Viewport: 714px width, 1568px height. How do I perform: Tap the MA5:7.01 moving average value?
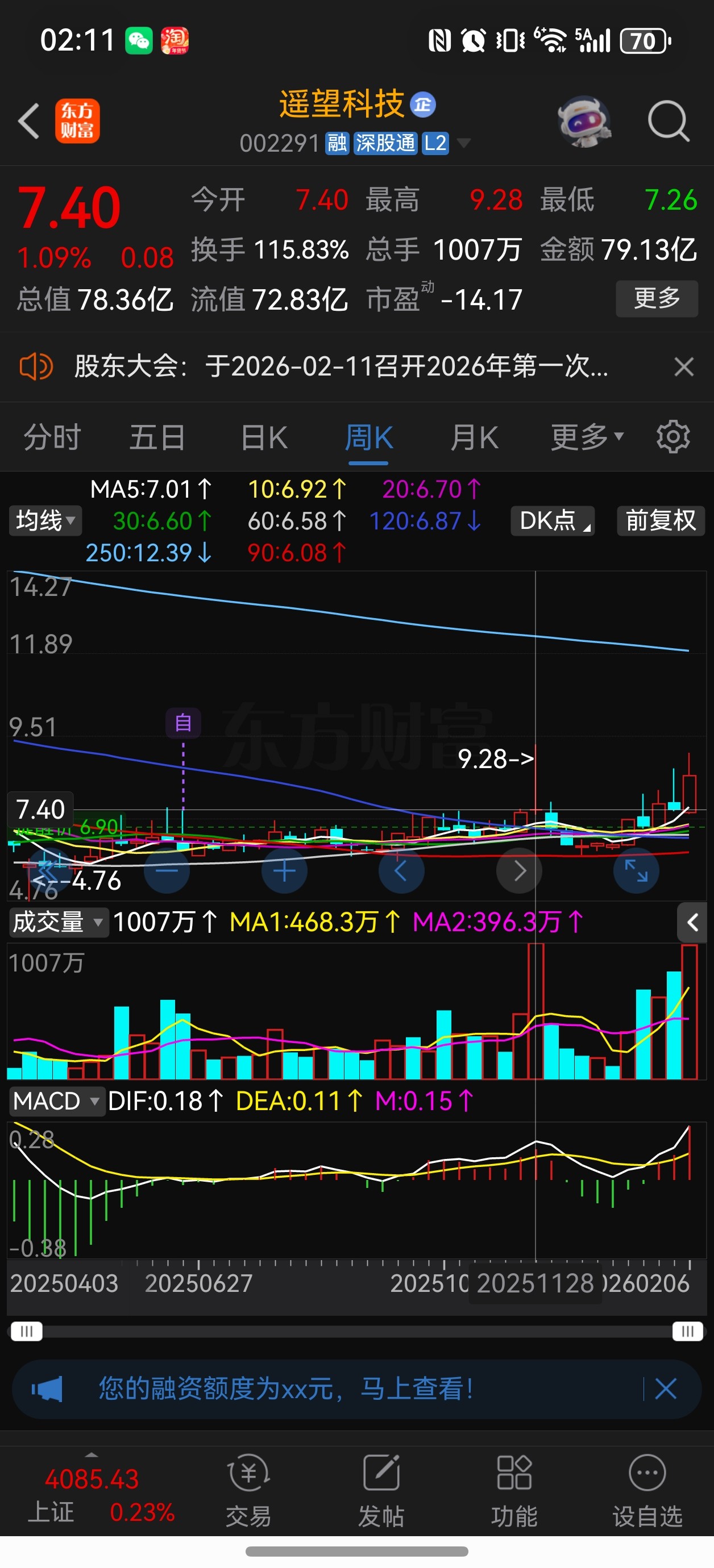click(x=151, y=490)
